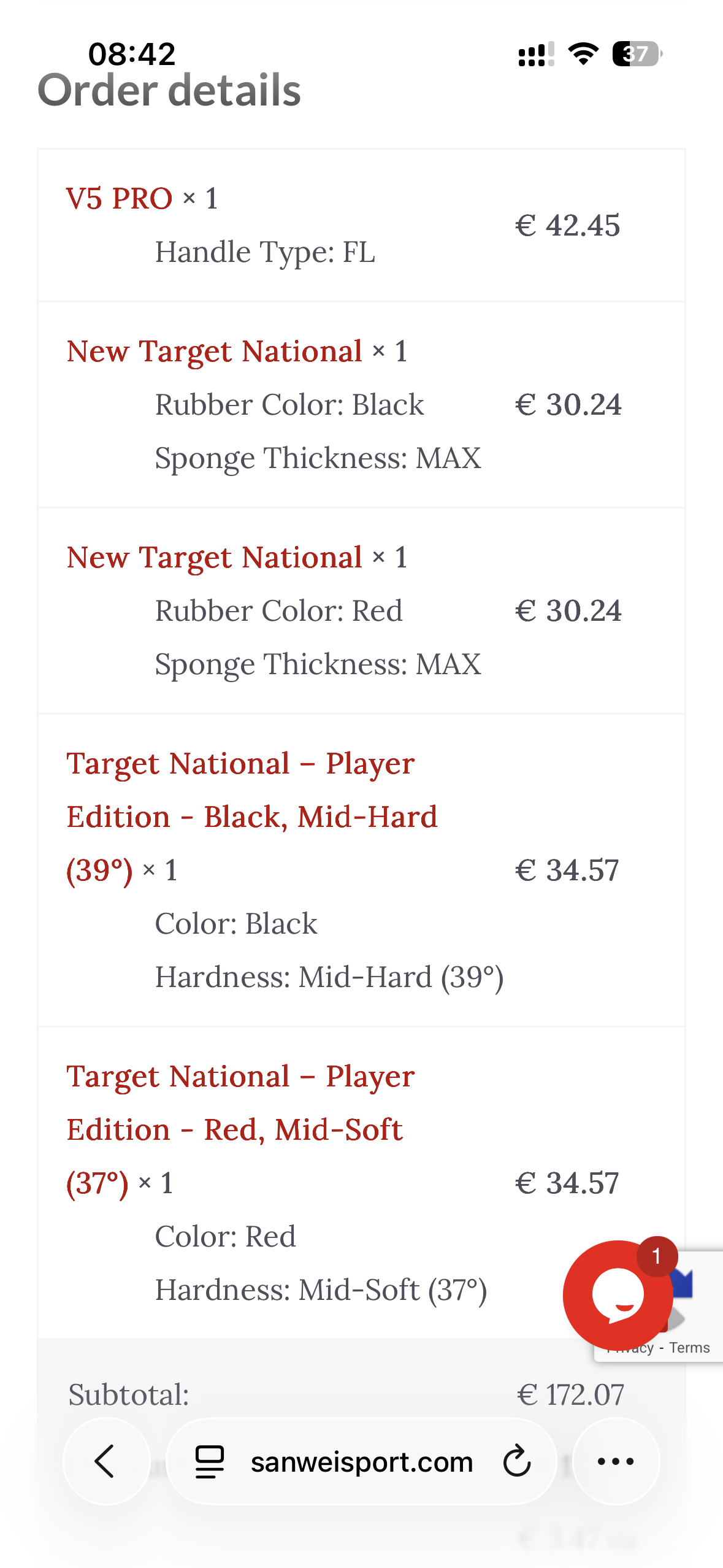
Task: Reload the page with the refresh icon
Action: point(516,1461)
